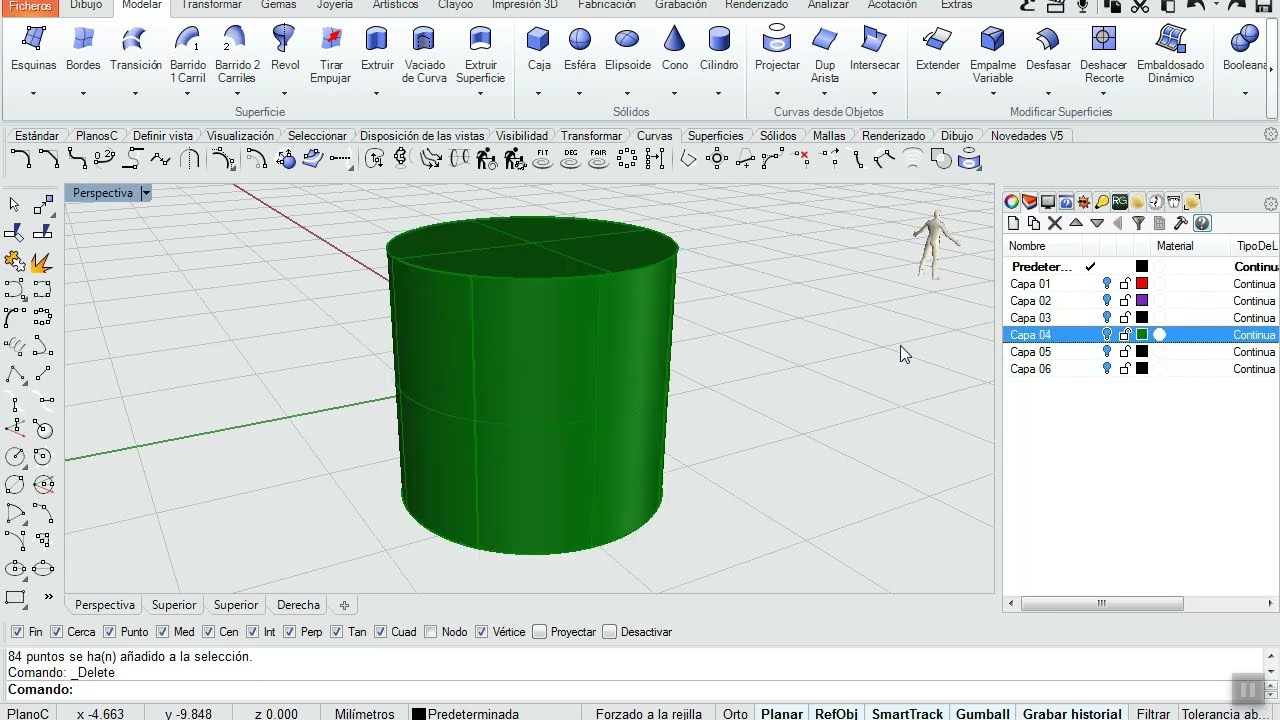The image size is (1280, 720).
Task: Create an Elipsoide solid
Action: coord(628,49)
